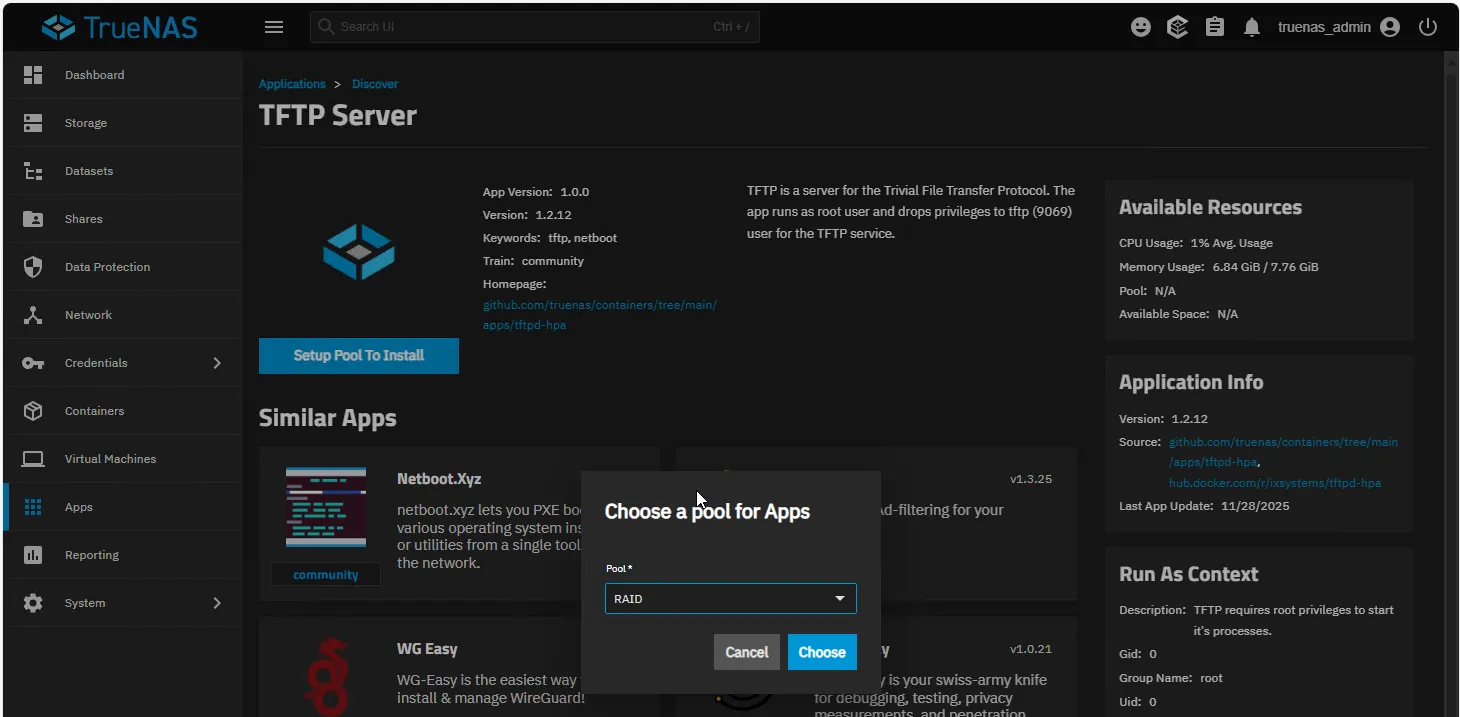Open the alerts bell icon
Image resolution: width=1460 pixels, height=717 pixels.
tap(1252, 27)
